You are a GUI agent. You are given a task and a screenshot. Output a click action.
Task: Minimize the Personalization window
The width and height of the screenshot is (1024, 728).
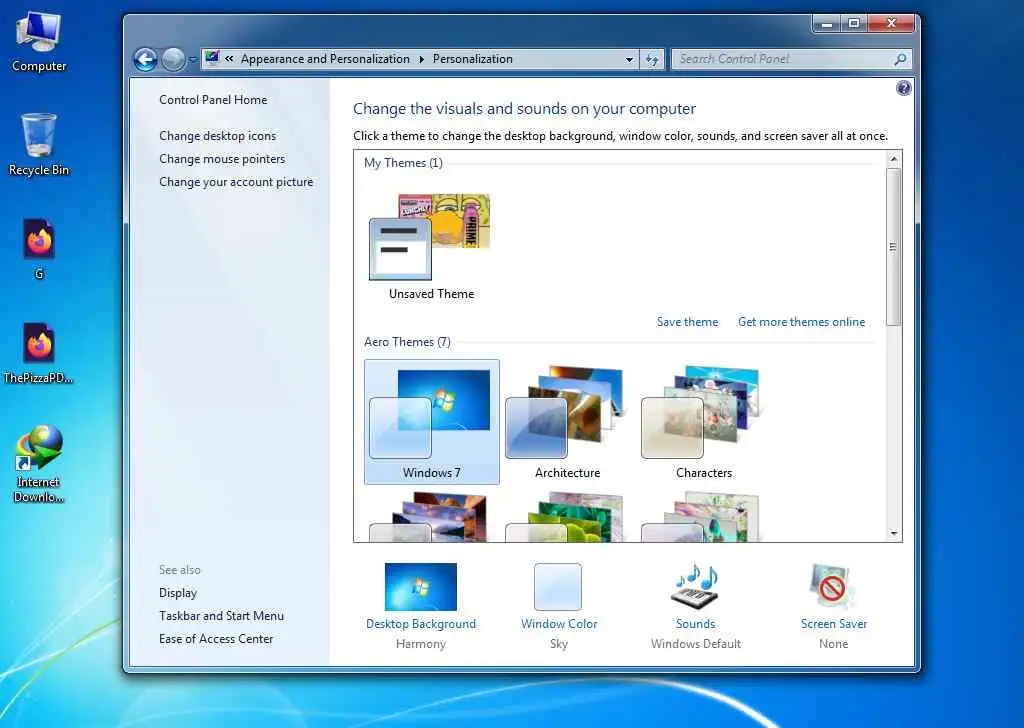(x=827, y=24)
